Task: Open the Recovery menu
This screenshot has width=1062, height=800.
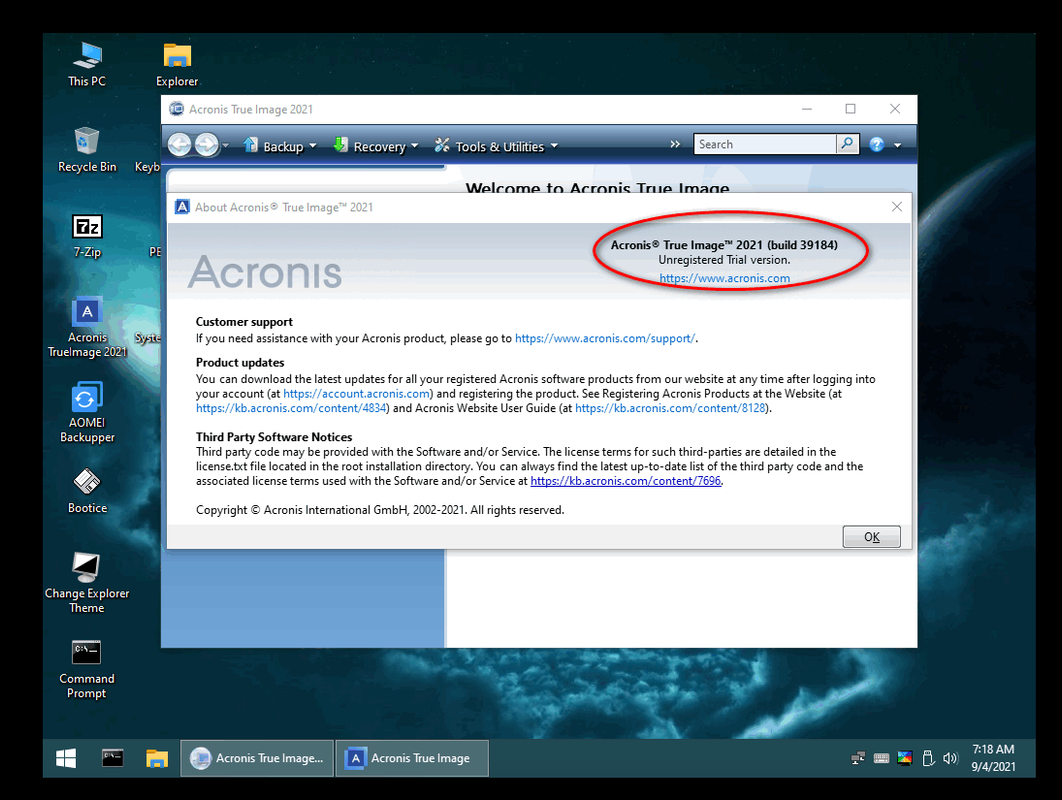Action: click(x=375, y=146)
